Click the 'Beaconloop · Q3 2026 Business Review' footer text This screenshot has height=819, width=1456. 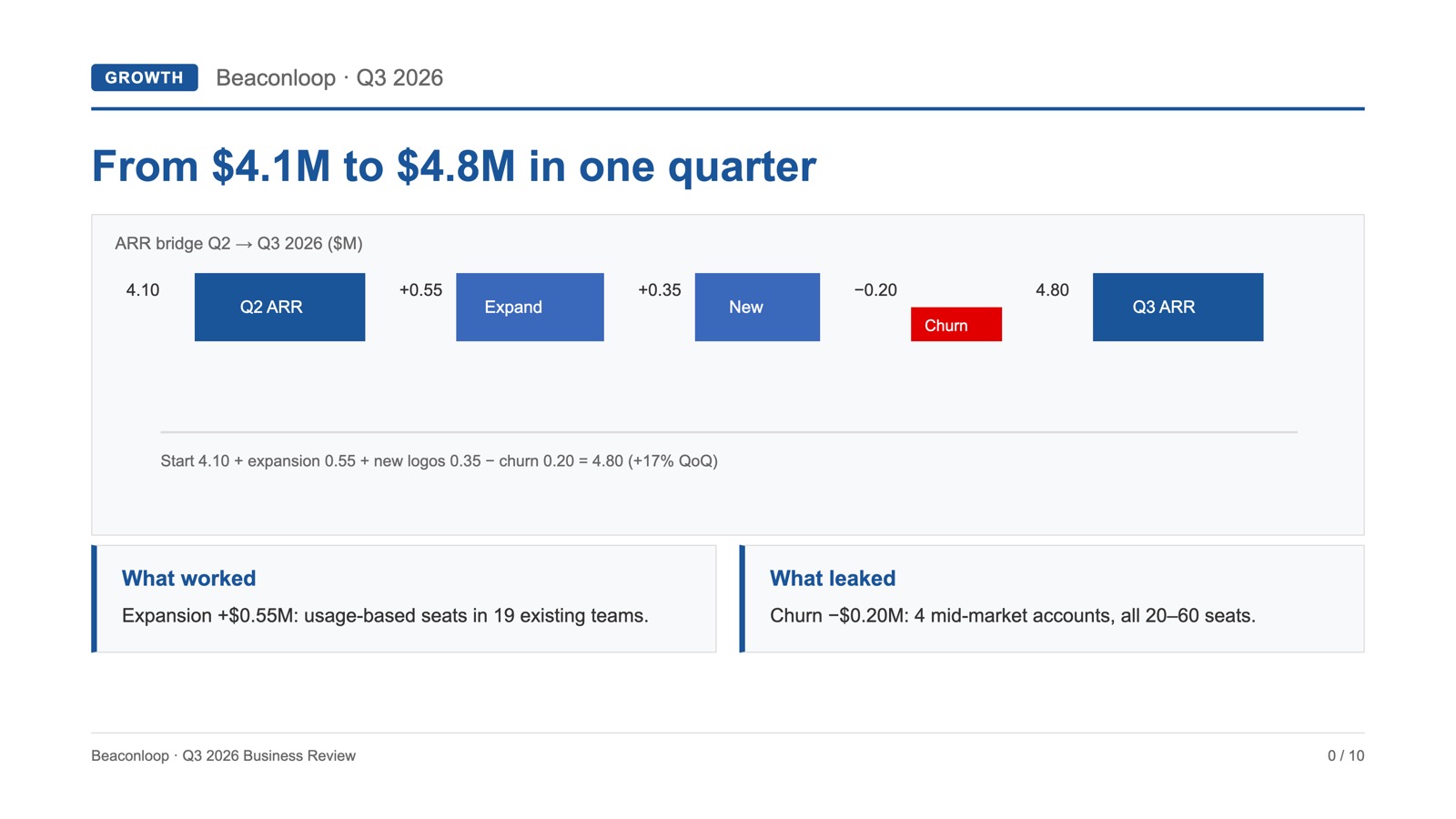coord(223,756)
